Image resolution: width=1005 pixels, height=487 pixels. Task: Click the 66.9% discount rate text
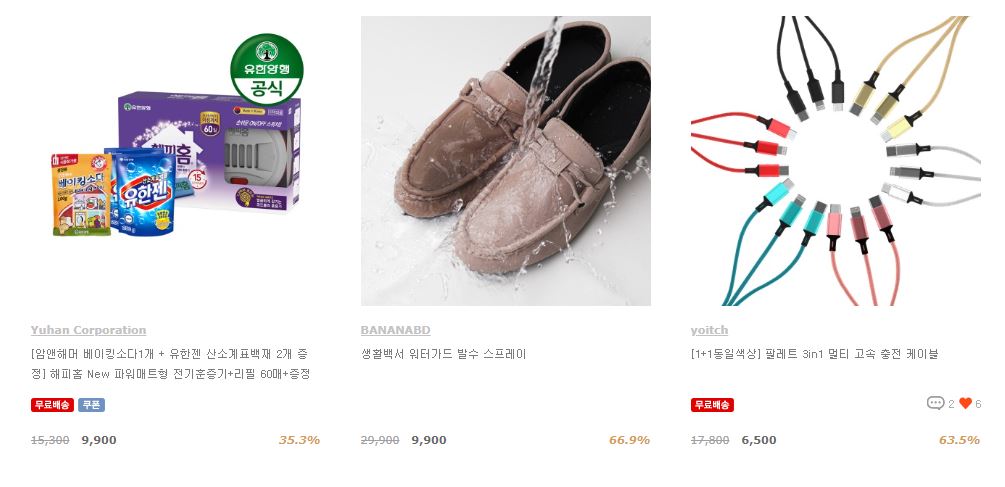(629, 440)
